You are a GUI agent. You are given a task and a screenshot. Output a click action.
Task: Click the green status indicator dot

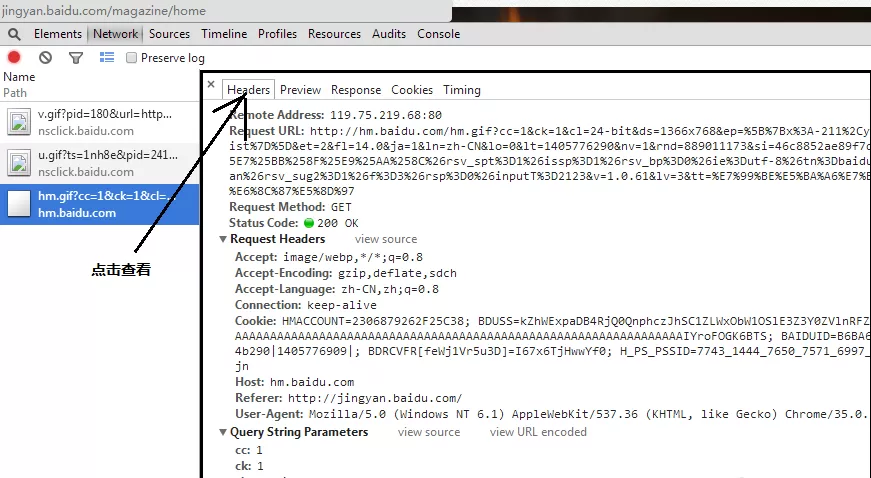[x=309, y=223]
